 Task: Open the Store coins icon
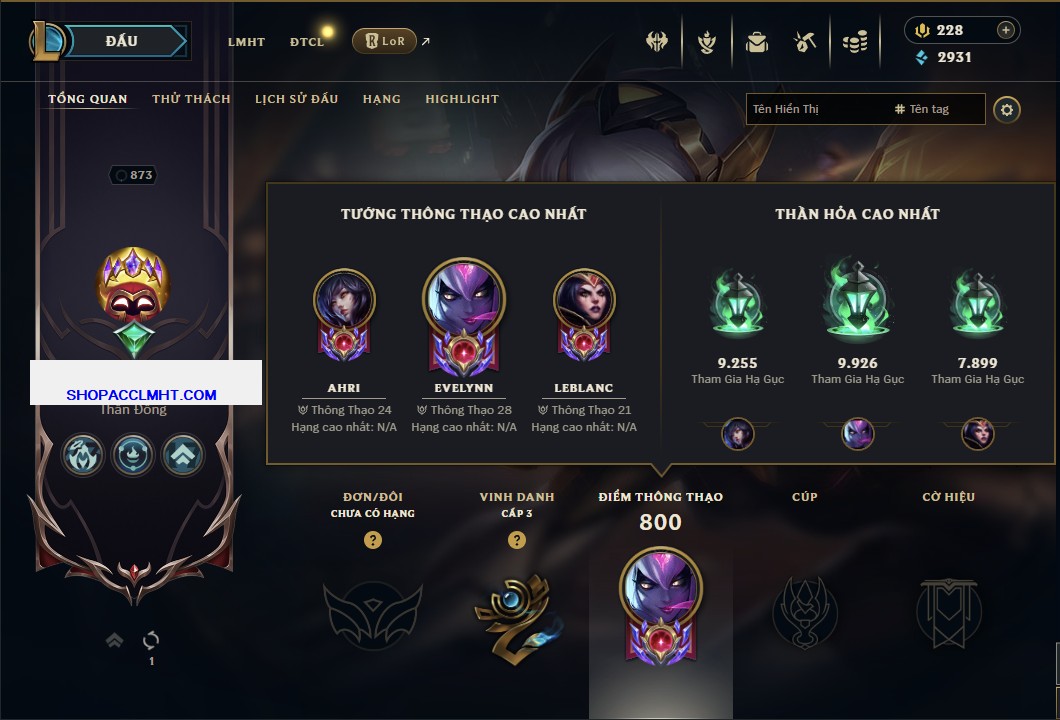(855, 42)
